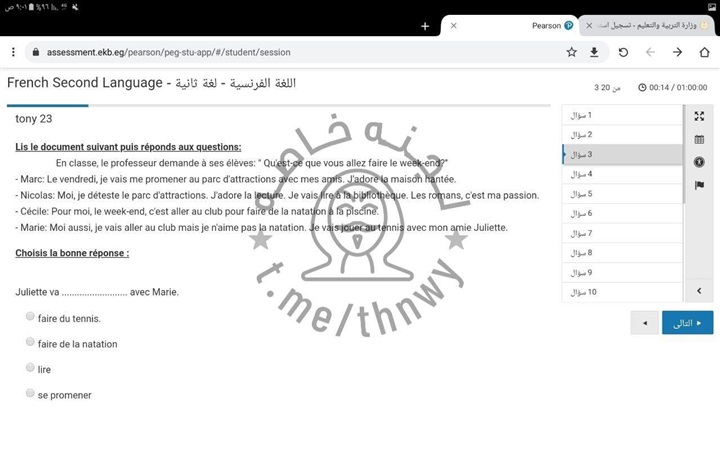Flag this question with the flag icon
This screenshot has width=720, height=450.
click(699, 185)
